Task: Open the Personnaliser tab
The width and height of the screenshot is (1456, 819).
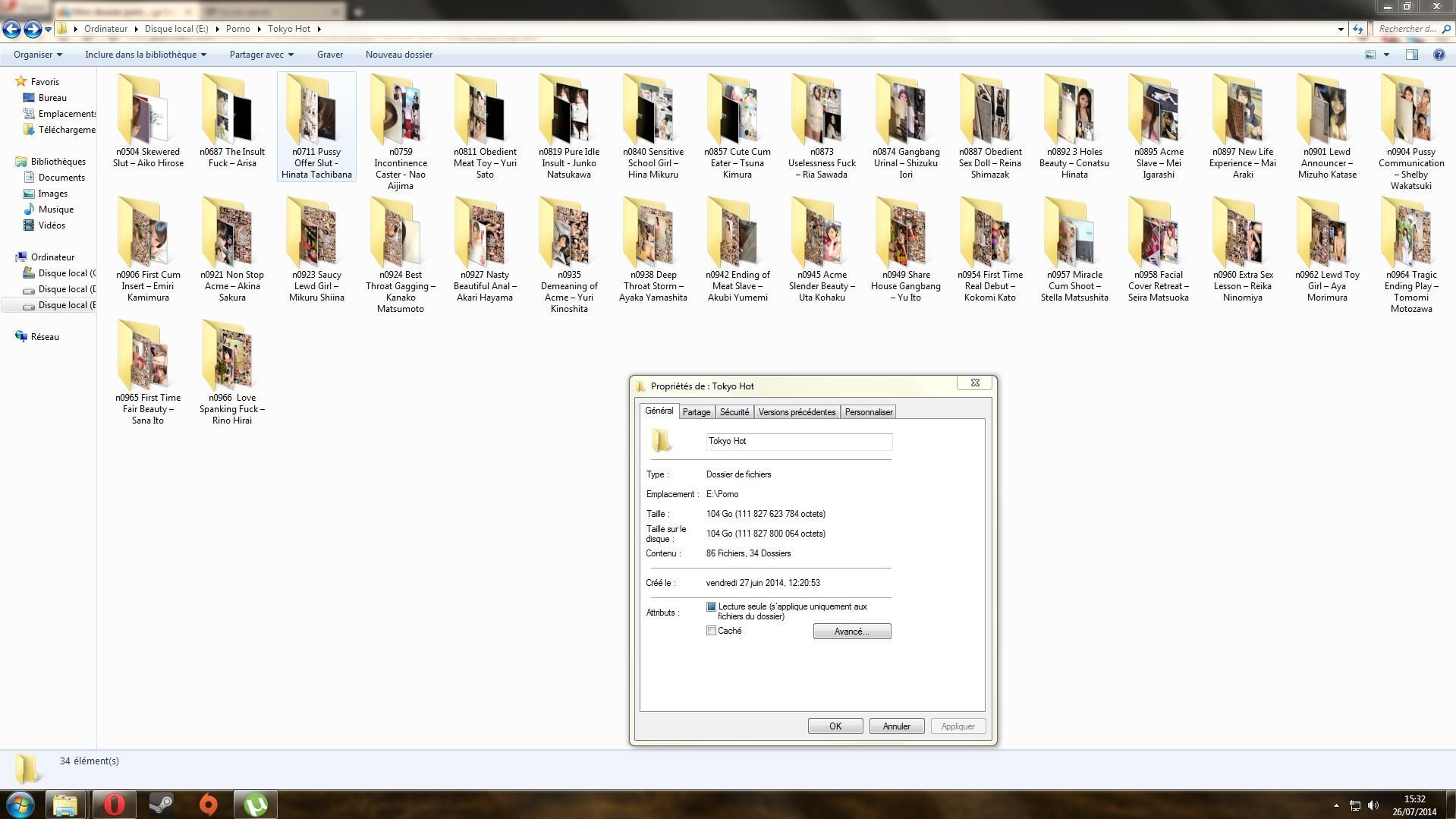Action: click(868, 412)
